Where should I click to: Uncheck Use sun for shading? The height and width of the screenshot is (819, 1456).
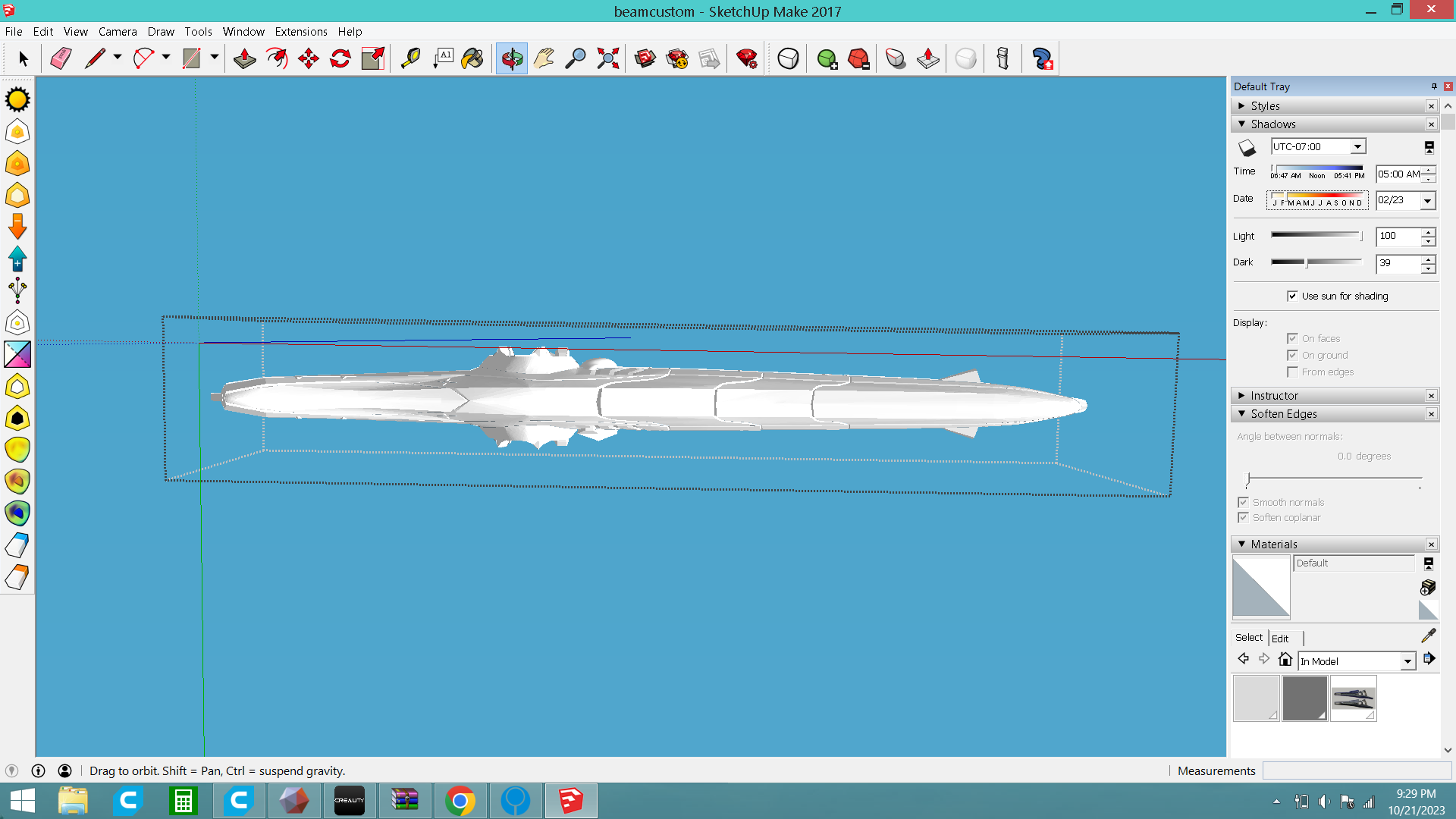pyautogui.click(x=1292, y=296)
